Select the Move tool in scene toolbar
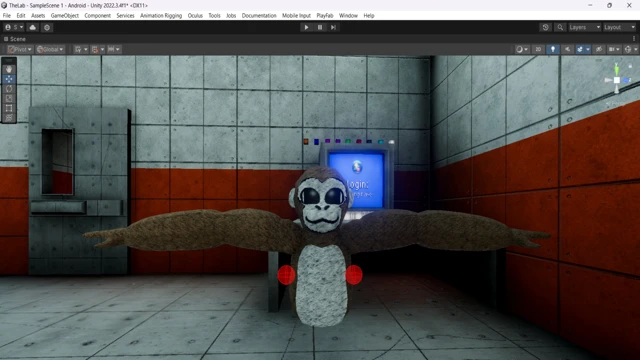The width and height of the screenshot is (640, 360). click(9, 79)
